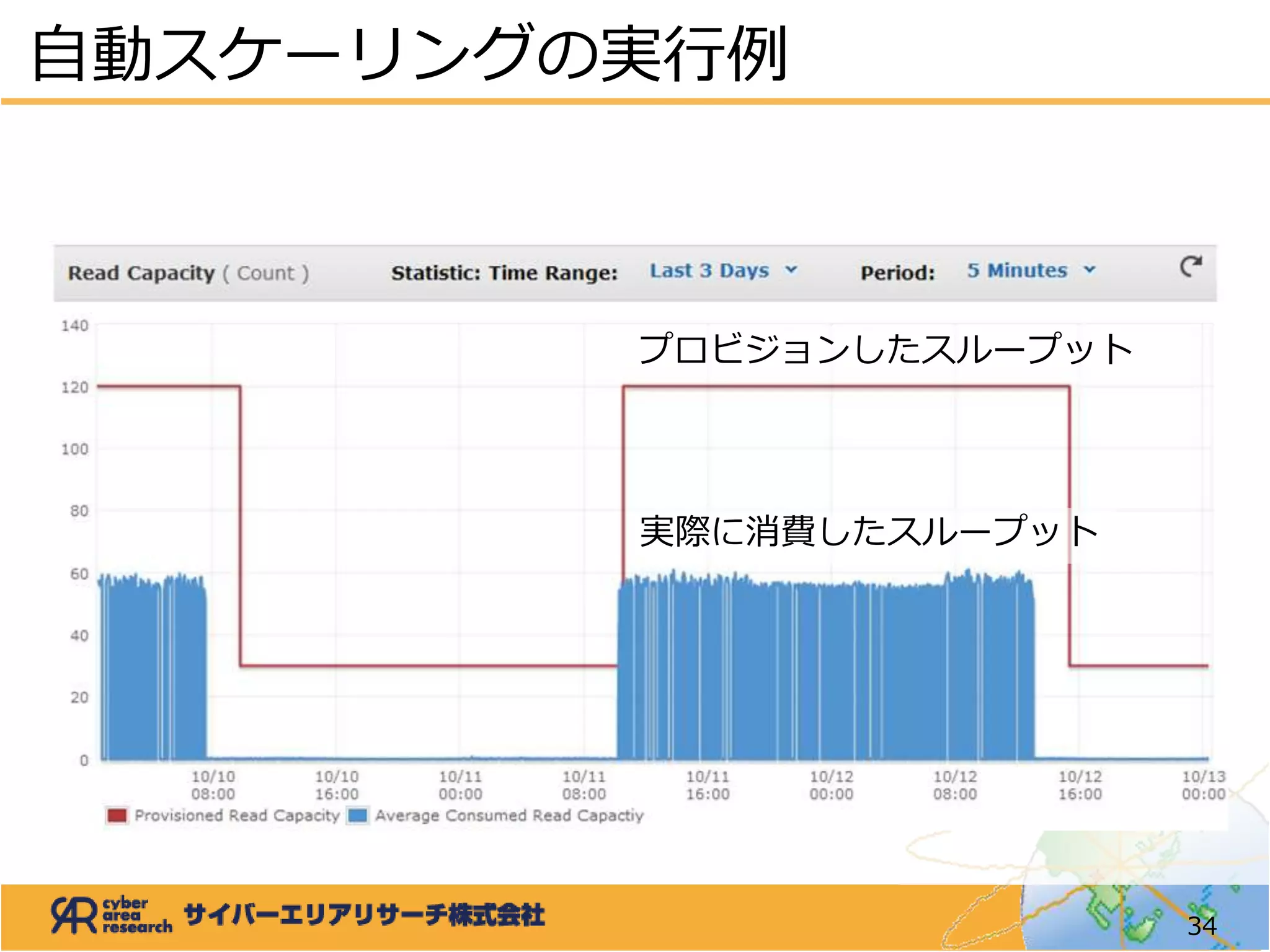
Task: Click the 20 y-axis value
Action: (79, 698)
